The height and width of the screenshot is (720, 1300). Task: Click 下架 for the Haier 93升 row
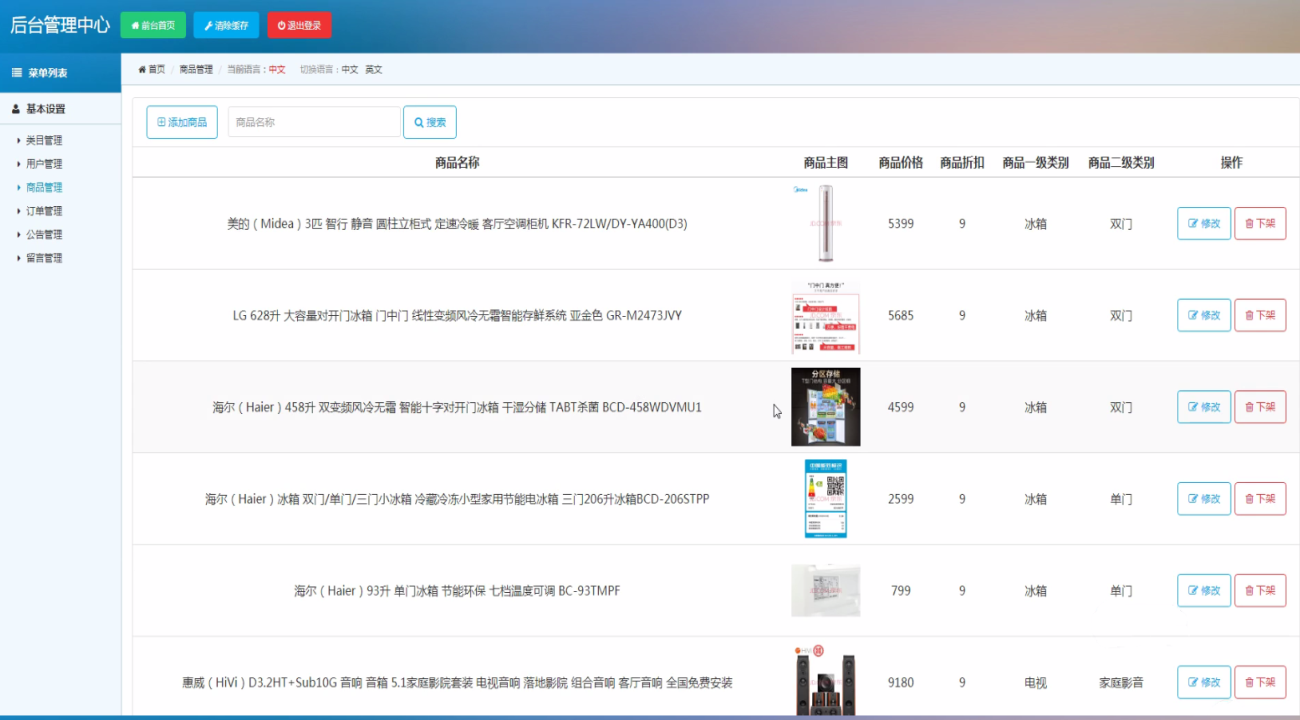pyautogui.click(x=1260, y=591)
